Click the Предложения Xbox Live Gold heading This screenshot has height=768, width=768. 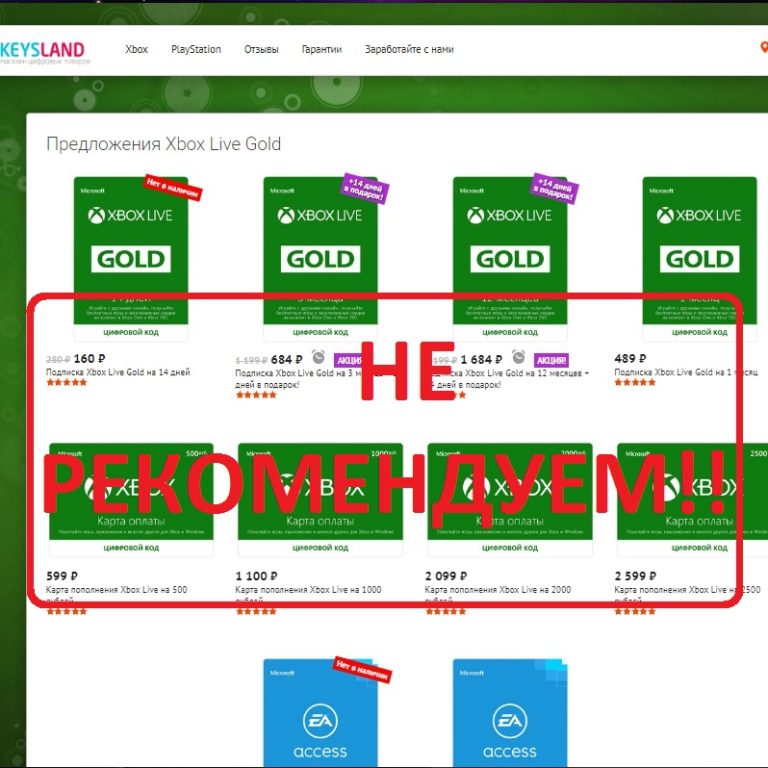[x=164, y=144]
